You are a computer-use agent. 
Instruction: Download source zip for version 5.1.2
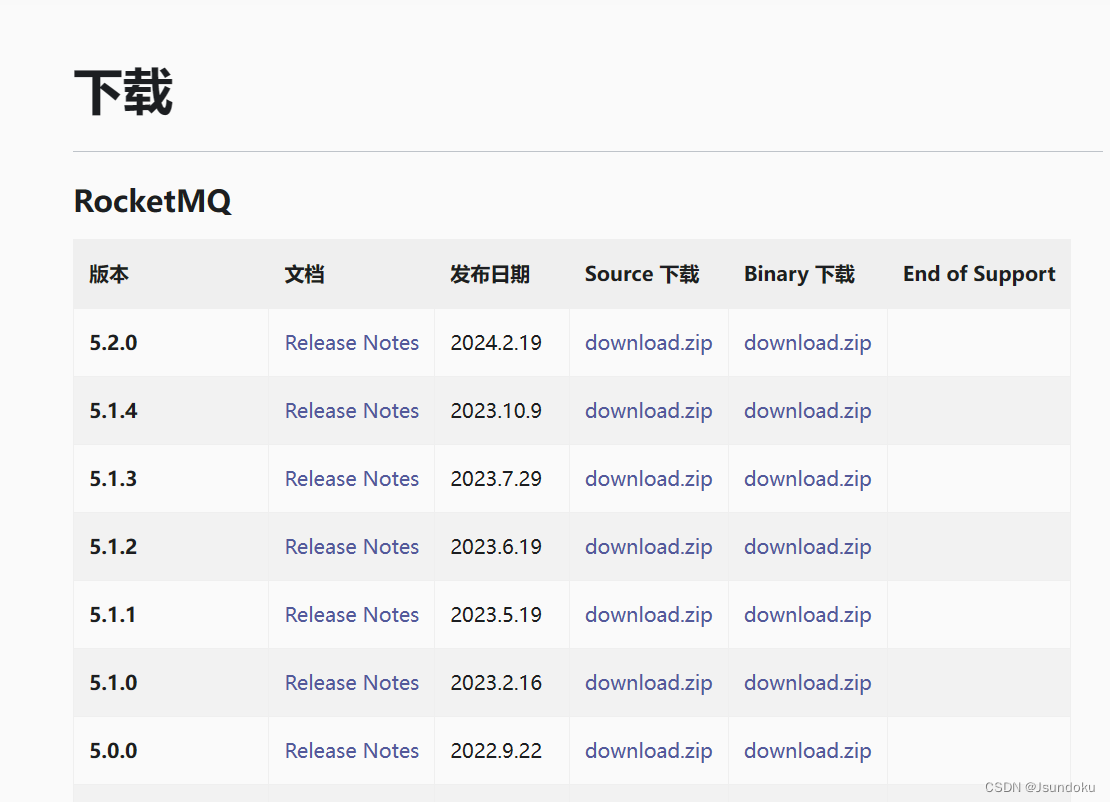coord(648,546)
